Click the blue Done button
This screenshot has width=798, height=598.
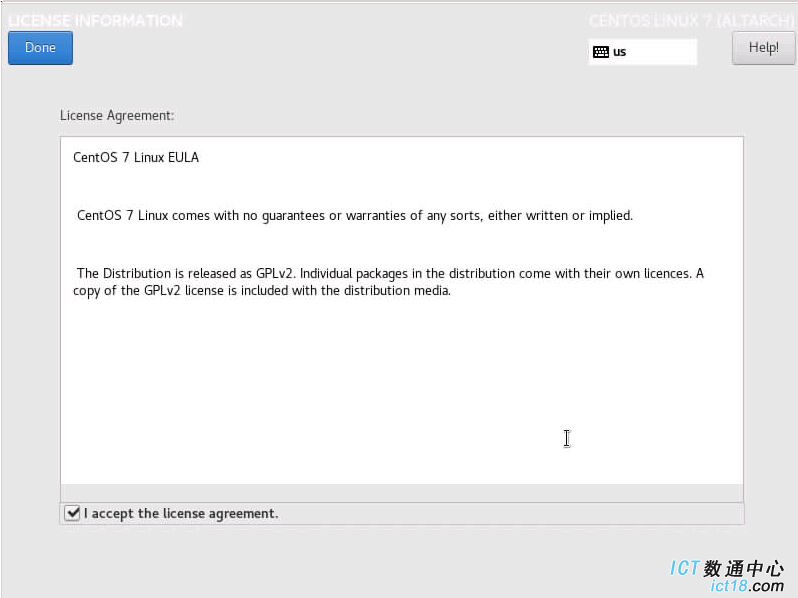40,48
